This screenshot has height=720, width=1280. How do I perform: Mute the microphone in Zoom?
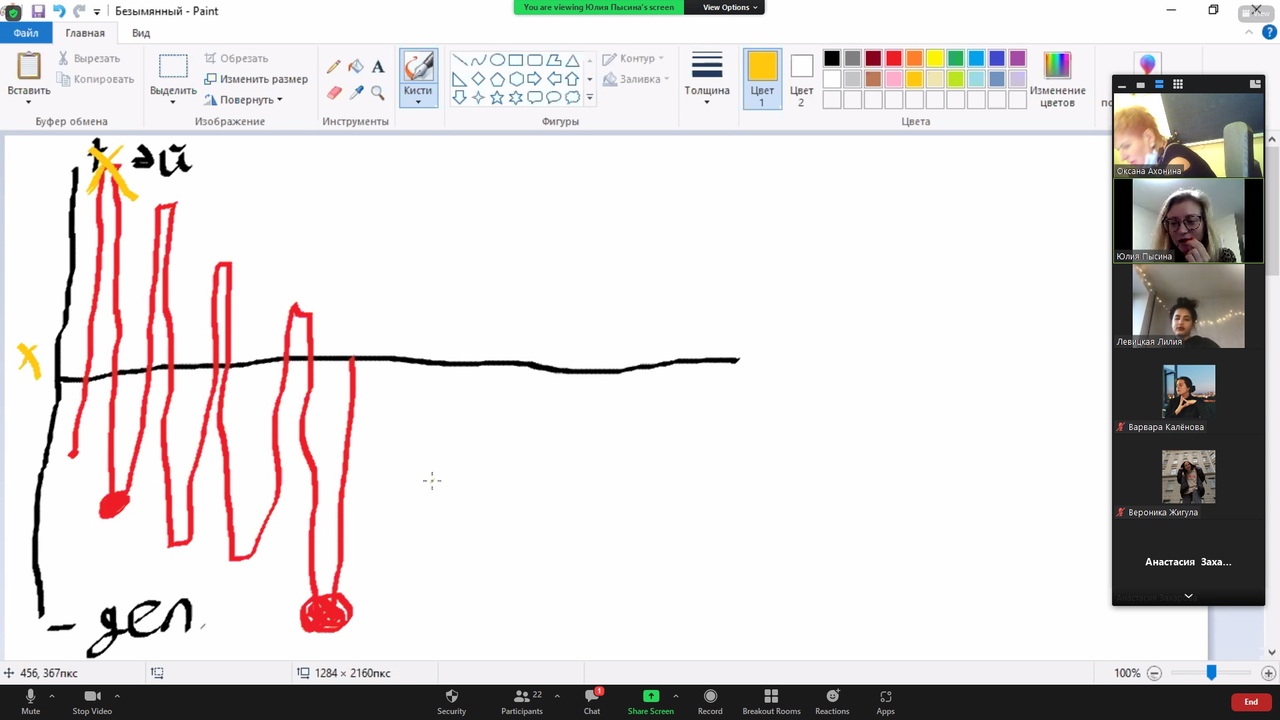[30, 701]
